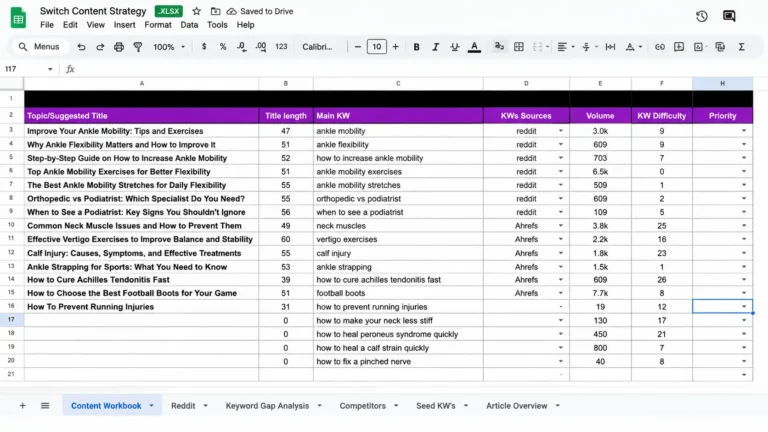The image size is (768, 432).
Task: Open the borders tool
Action: click(519, 47)
